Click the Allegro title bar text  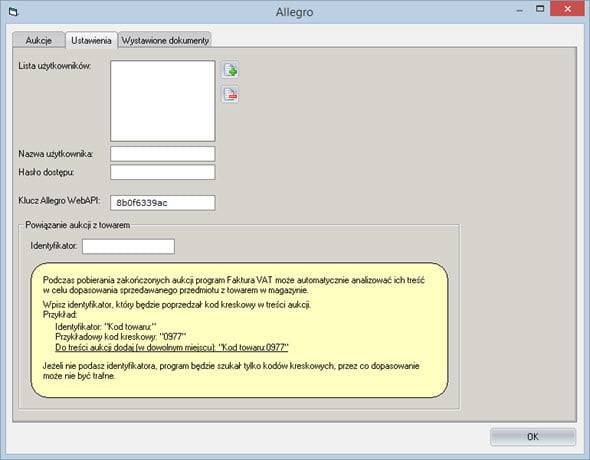tap(294, 12)
